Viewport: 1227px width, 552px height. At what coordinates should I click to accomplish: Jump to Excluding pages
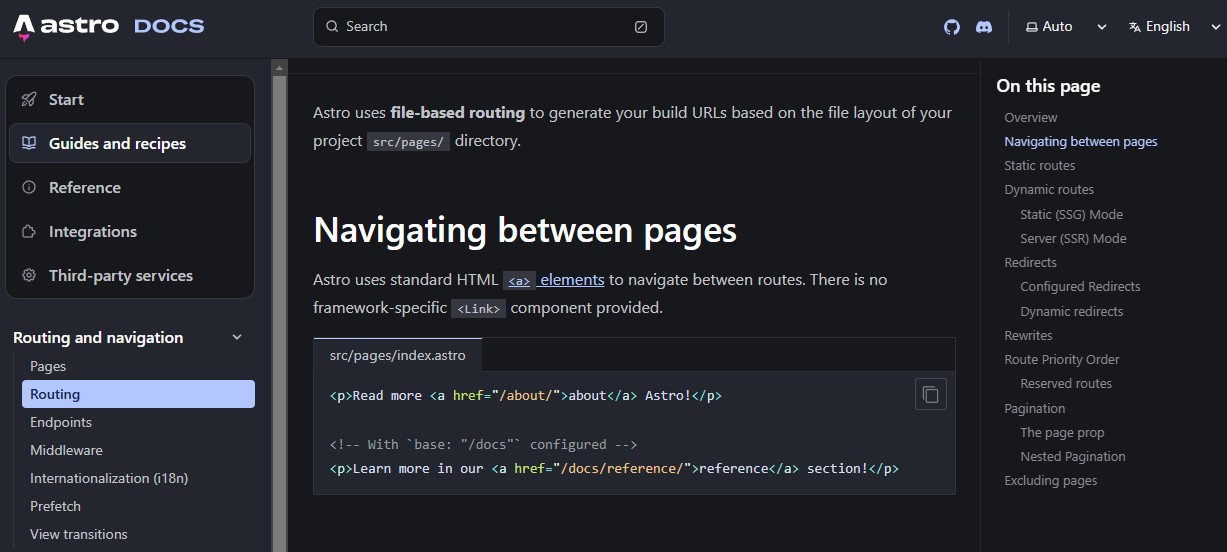1050,480
